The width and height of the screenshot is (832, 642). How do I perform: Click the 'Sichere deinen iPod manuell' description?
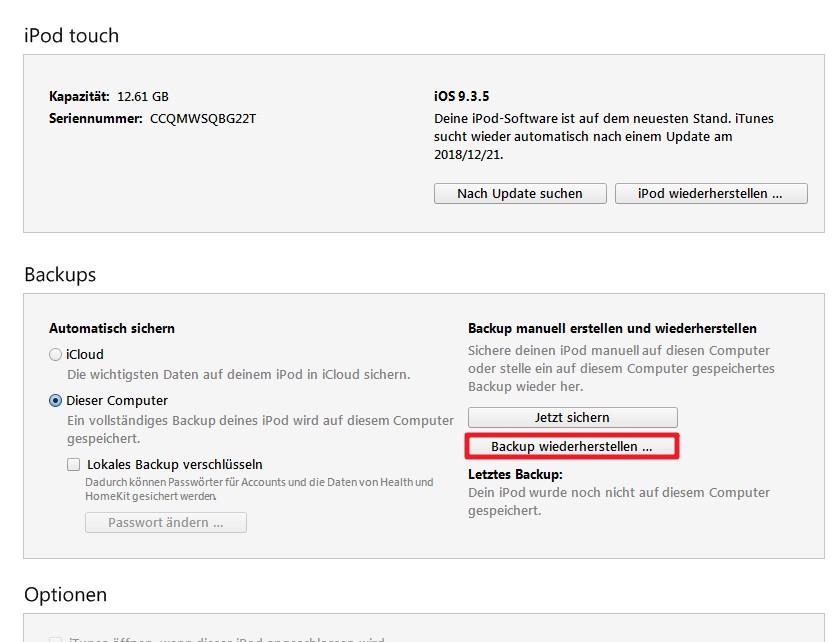pyautogui.click(x=621, y=369)
